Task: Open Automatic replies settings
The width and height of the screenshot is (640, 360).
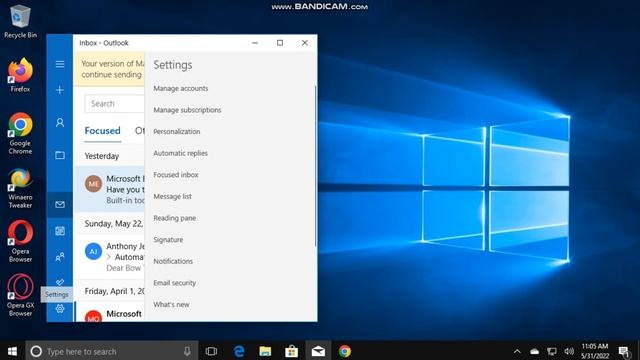Action: pos(180,153)
